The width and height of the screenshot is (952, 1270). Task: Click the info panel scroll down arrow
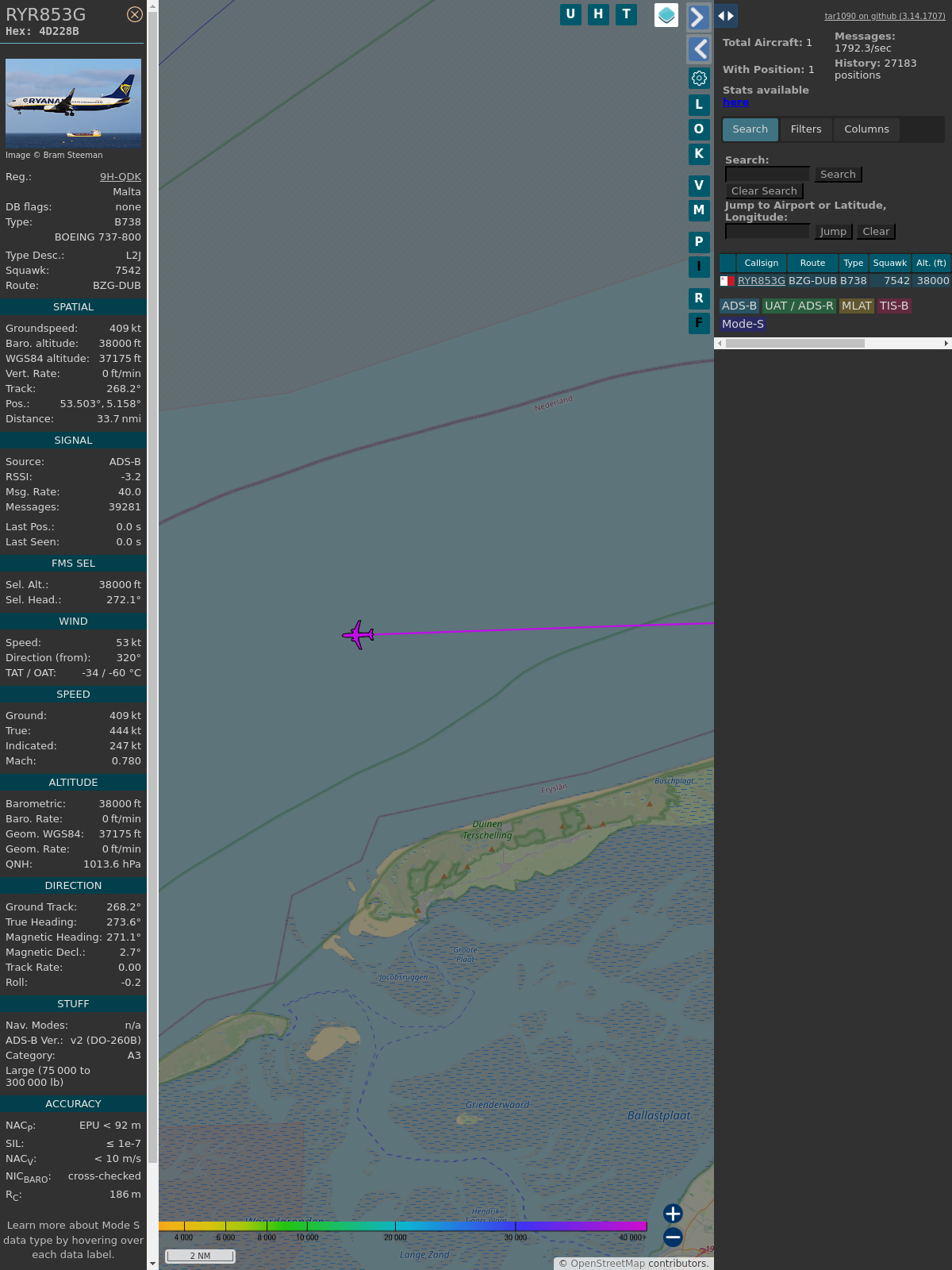tap(152, 1264)
